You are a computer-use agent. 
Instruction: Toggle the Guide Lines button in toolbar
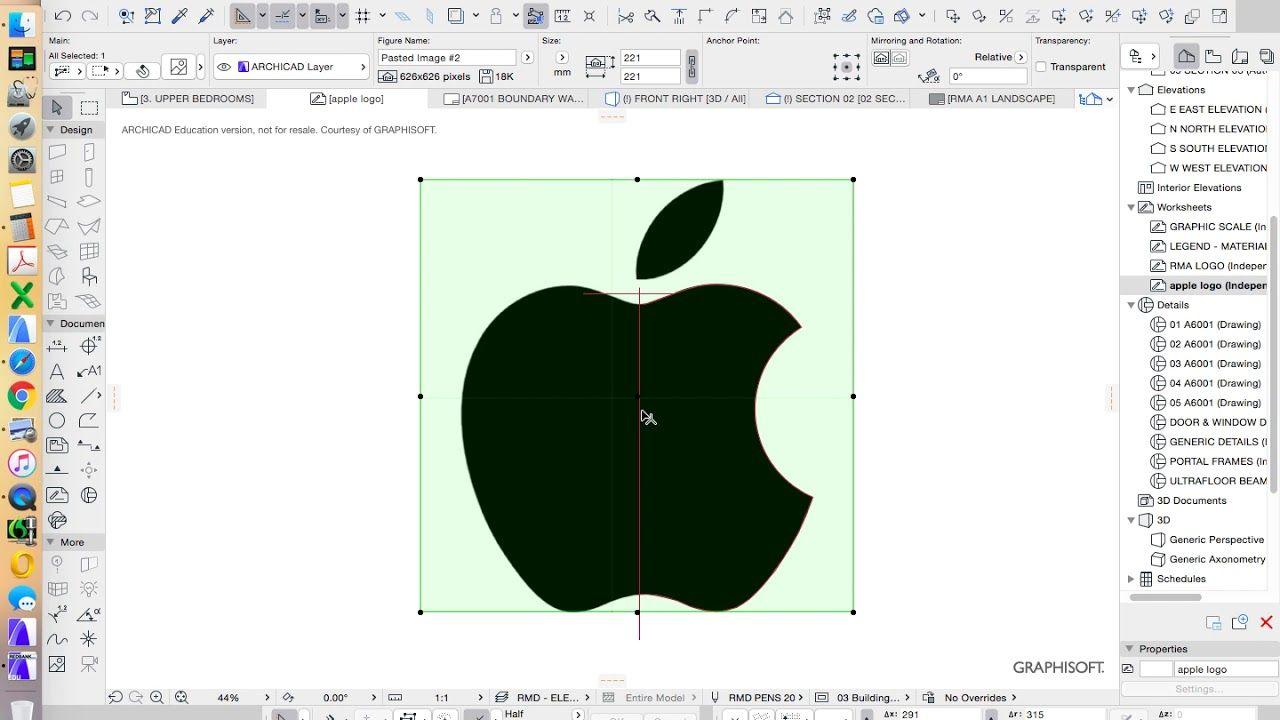pos(242,15)
